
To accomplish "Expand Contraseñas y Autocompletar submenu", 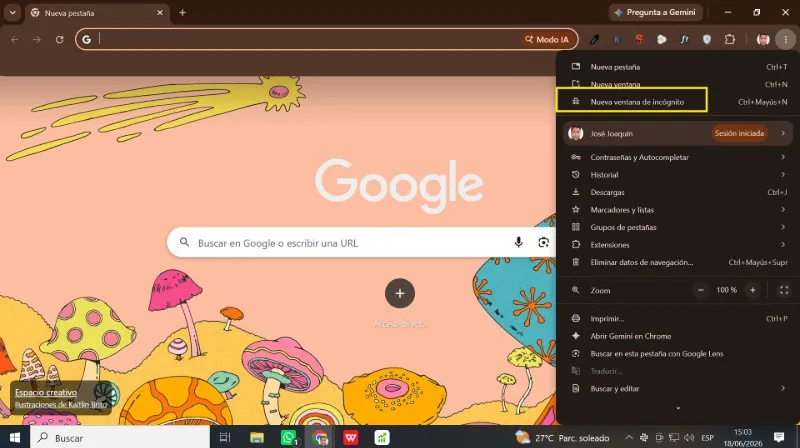I will tap(677, 157).
